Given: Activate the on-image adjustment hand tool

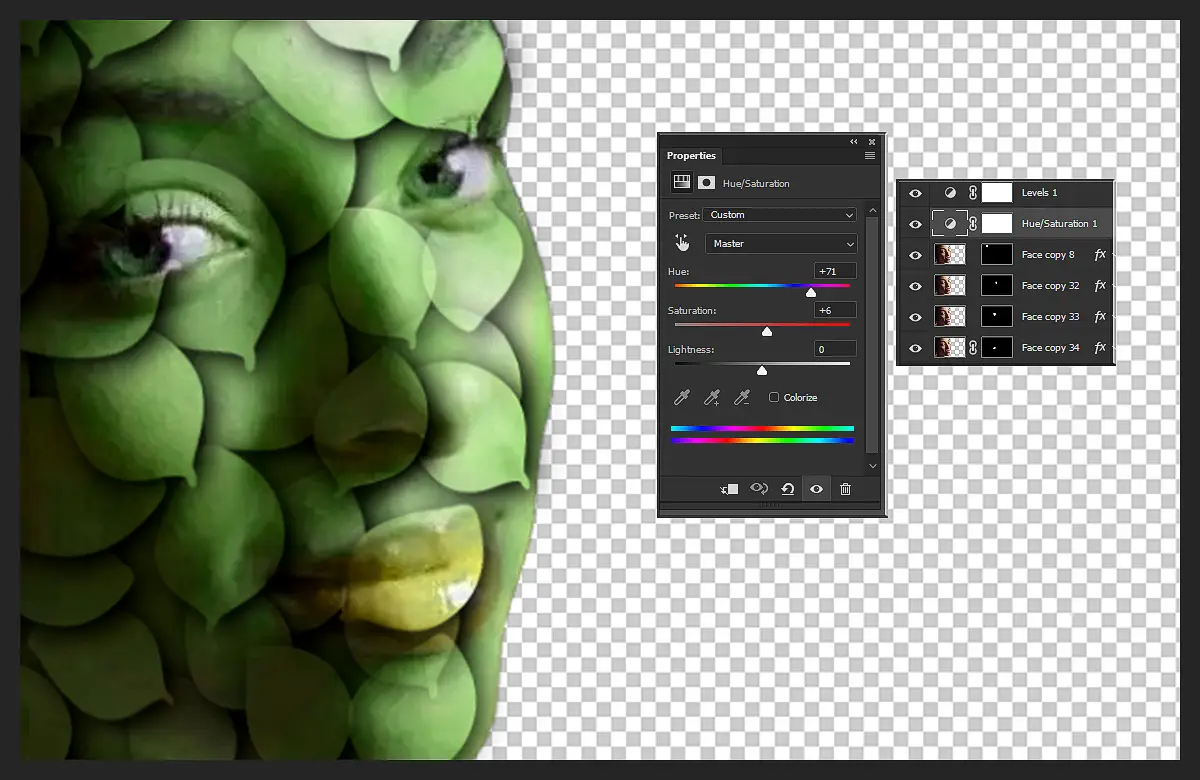Looking at the screenshot, I should pyautogui.click(x=682, y=243).
